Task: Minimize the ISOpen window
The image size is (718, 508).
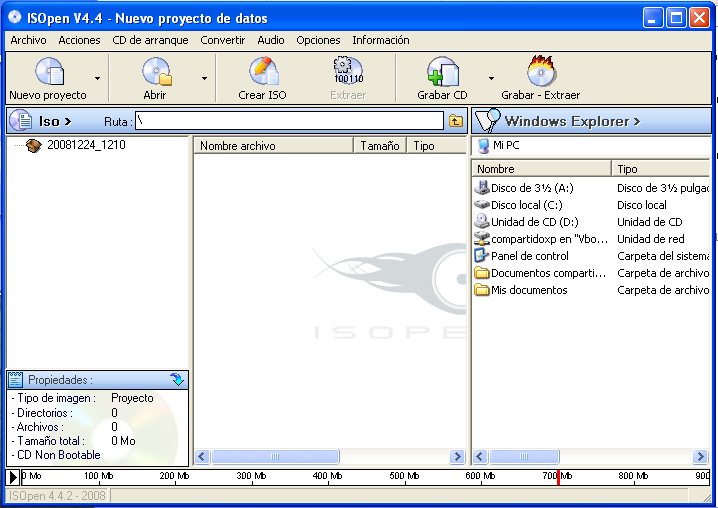Action: (x=652, y=18)
